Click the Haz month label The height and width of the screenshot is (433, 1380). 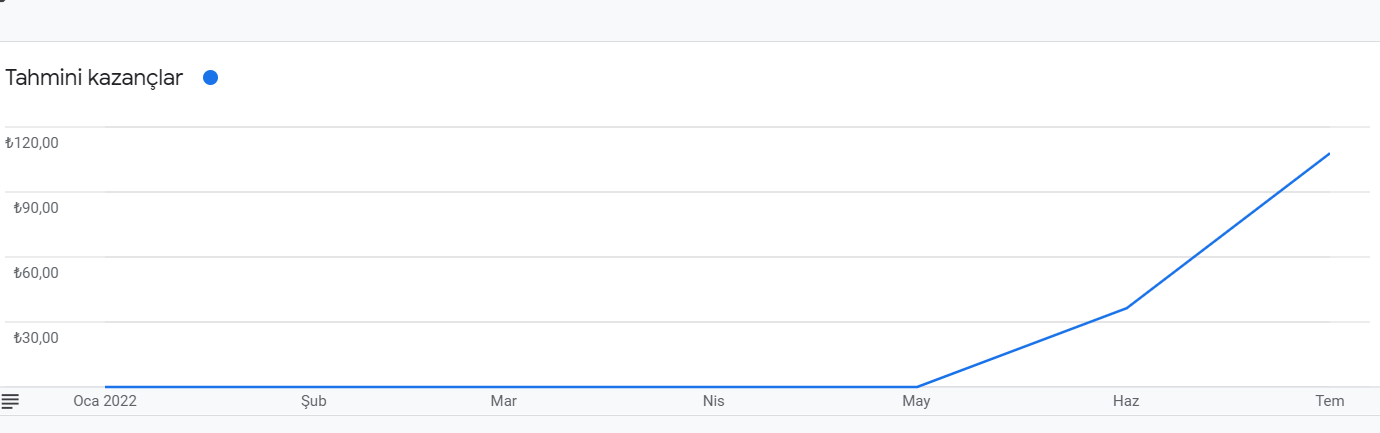1126,401
